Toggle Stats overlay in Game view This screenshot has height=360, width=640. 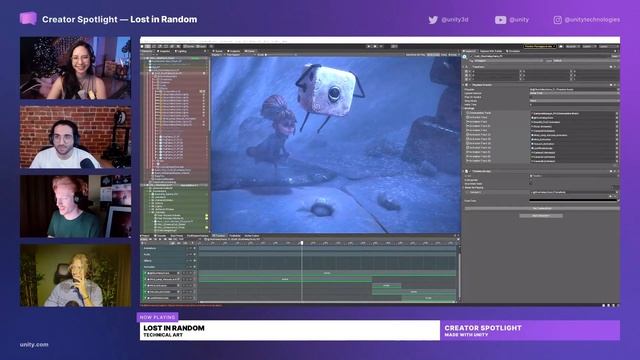[443, 55]
